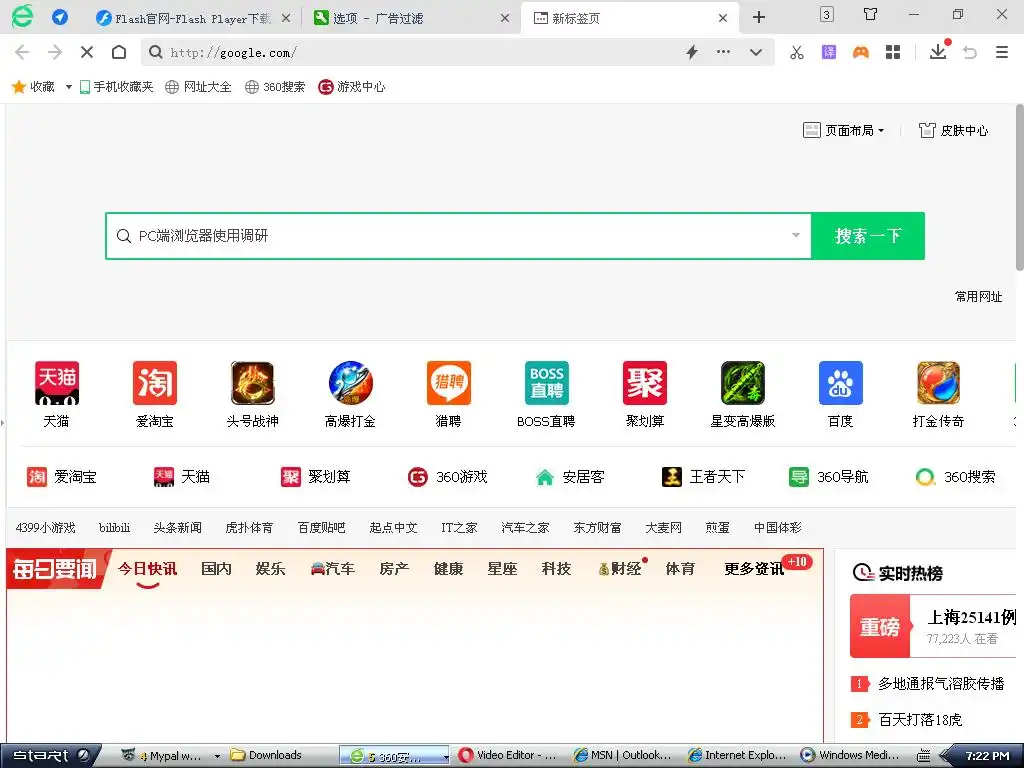Go to the home page icon
The image size is (1024, 768).
pos(119,52)
